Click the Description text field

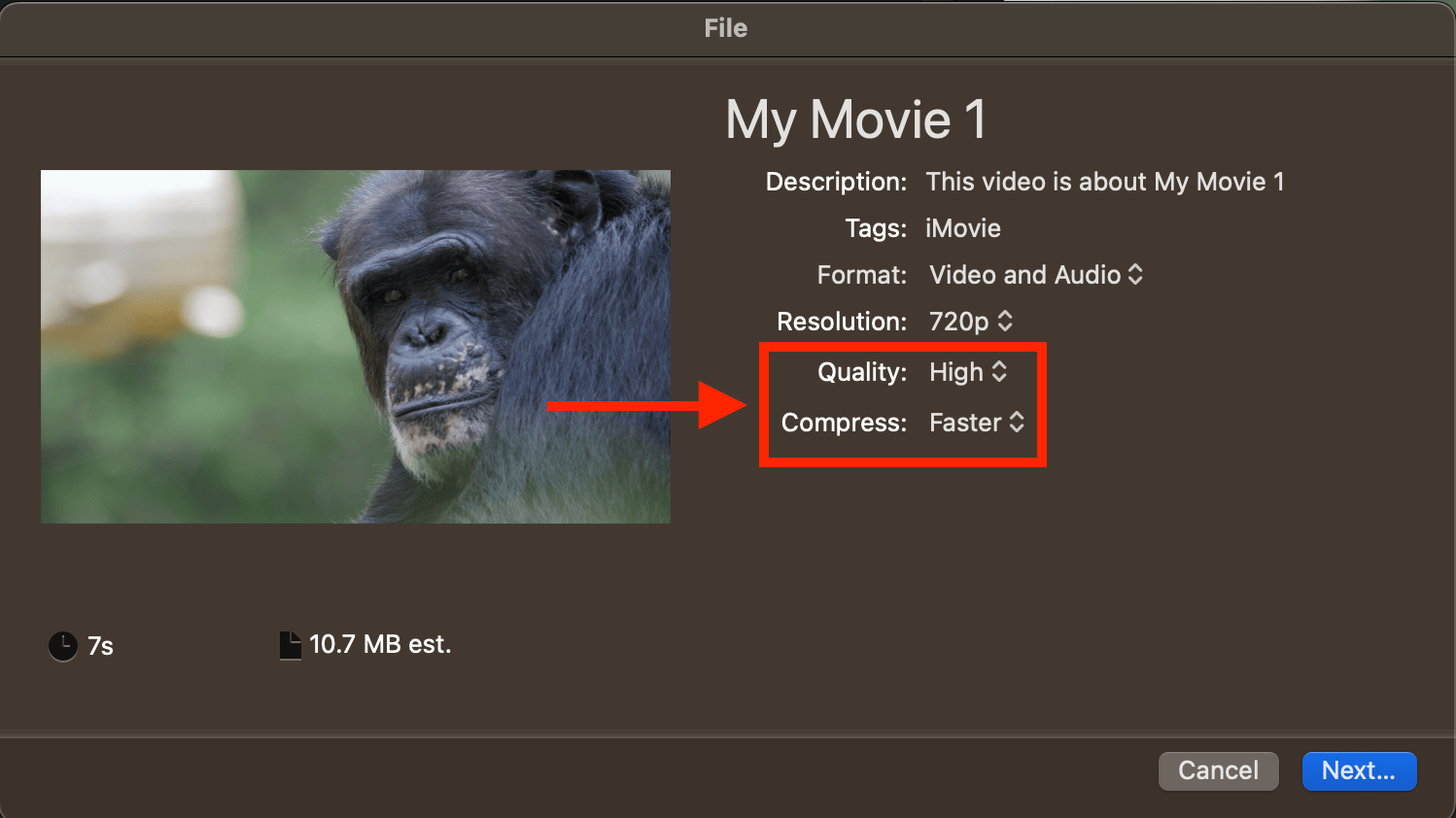coord(1105,182)
